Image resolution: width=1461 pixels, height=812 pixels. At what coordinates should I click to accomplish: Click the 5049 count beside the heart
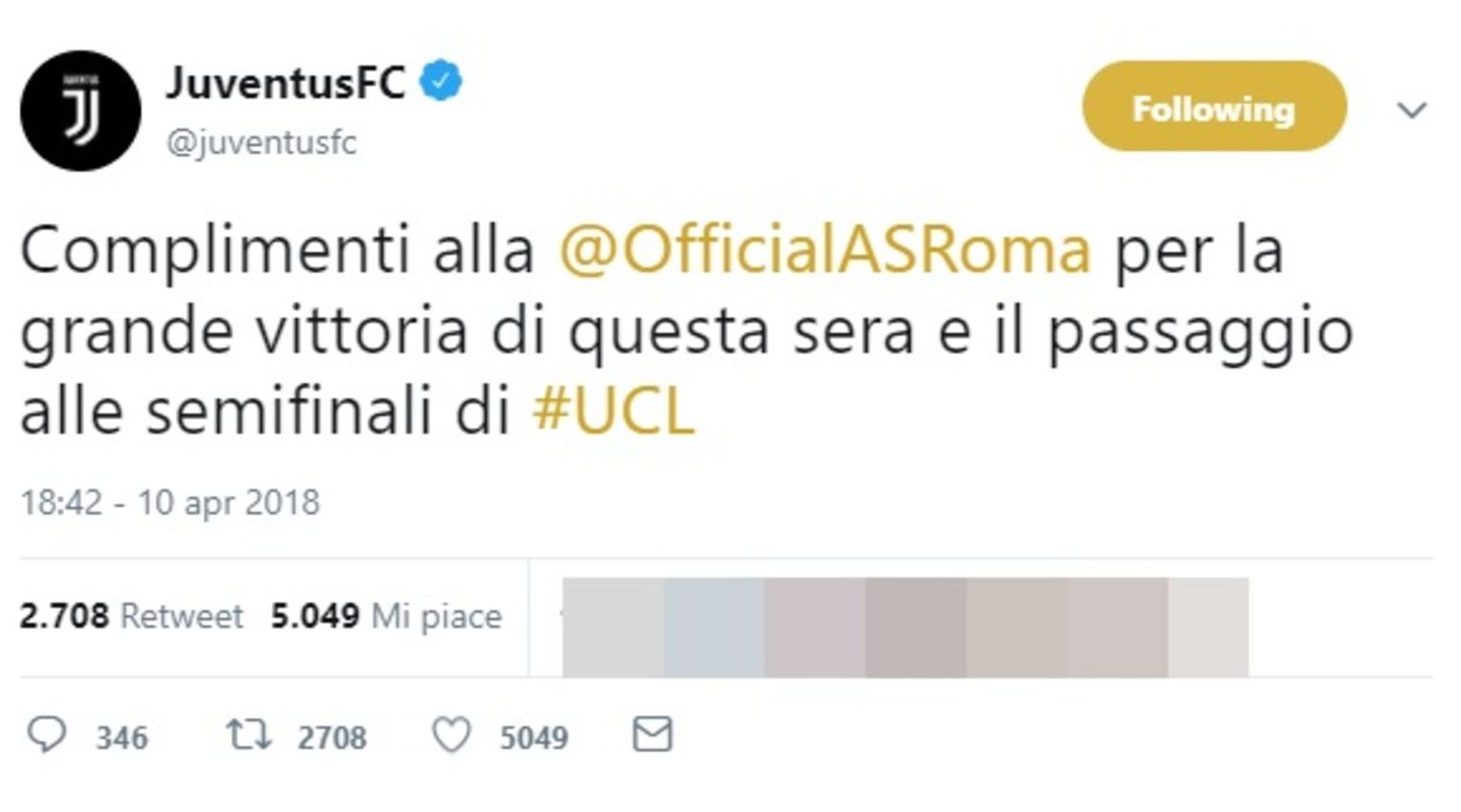(534, 737)
